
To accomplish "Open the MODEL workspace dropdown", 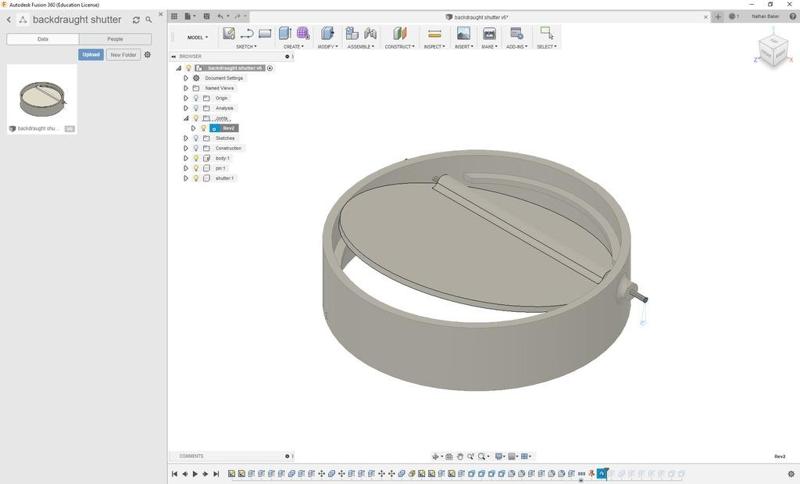I will 197,37.
